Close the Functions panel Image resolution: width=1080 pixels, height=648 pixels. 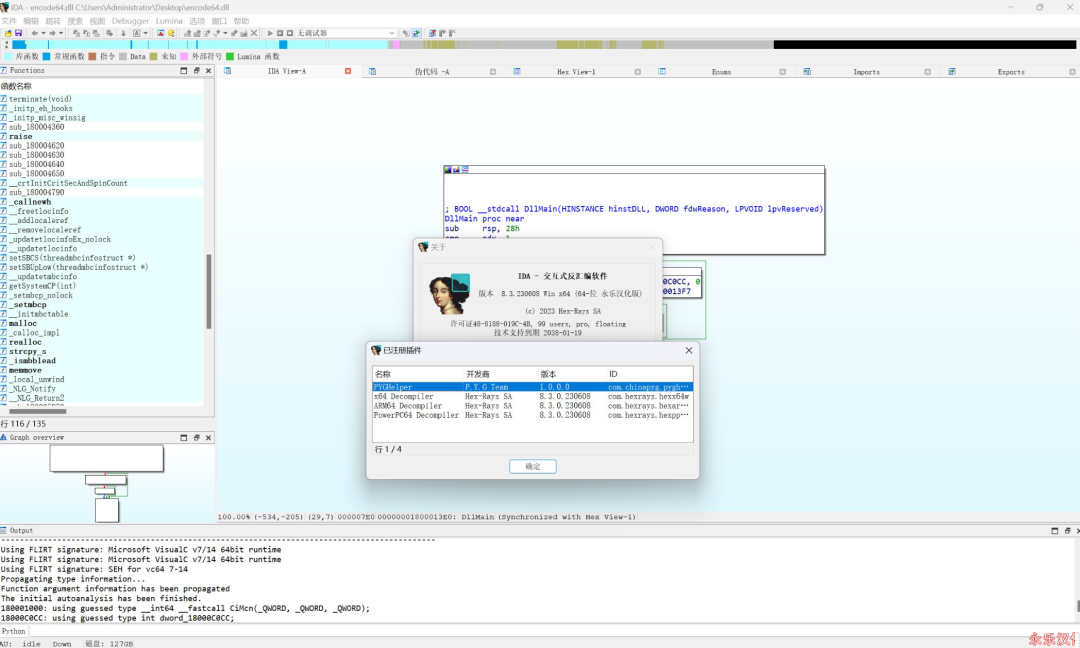(209, 71)
